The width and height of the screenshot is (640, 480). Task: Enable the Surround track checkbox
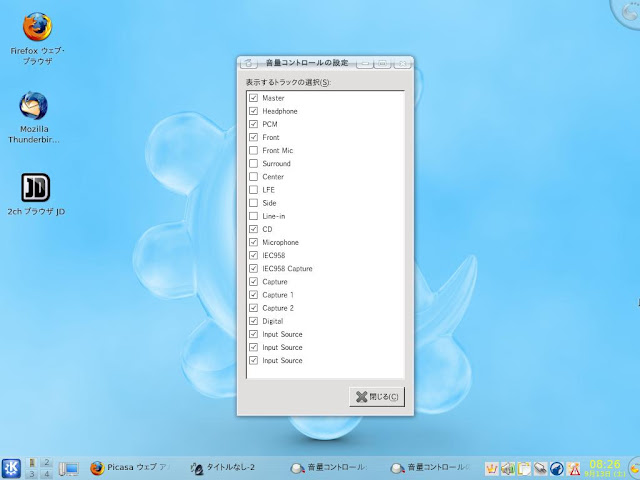tap(253, 163)
